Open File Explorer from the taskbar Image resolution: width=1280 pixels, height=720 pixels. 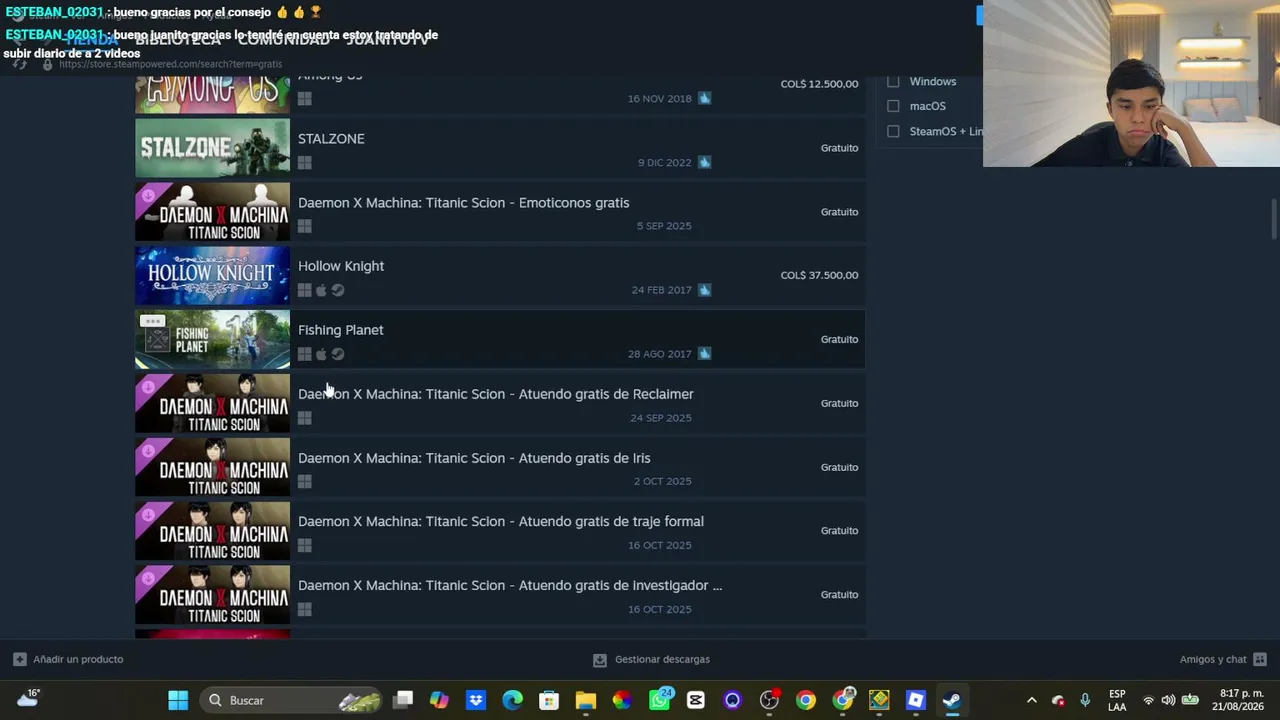click(586, 700)
